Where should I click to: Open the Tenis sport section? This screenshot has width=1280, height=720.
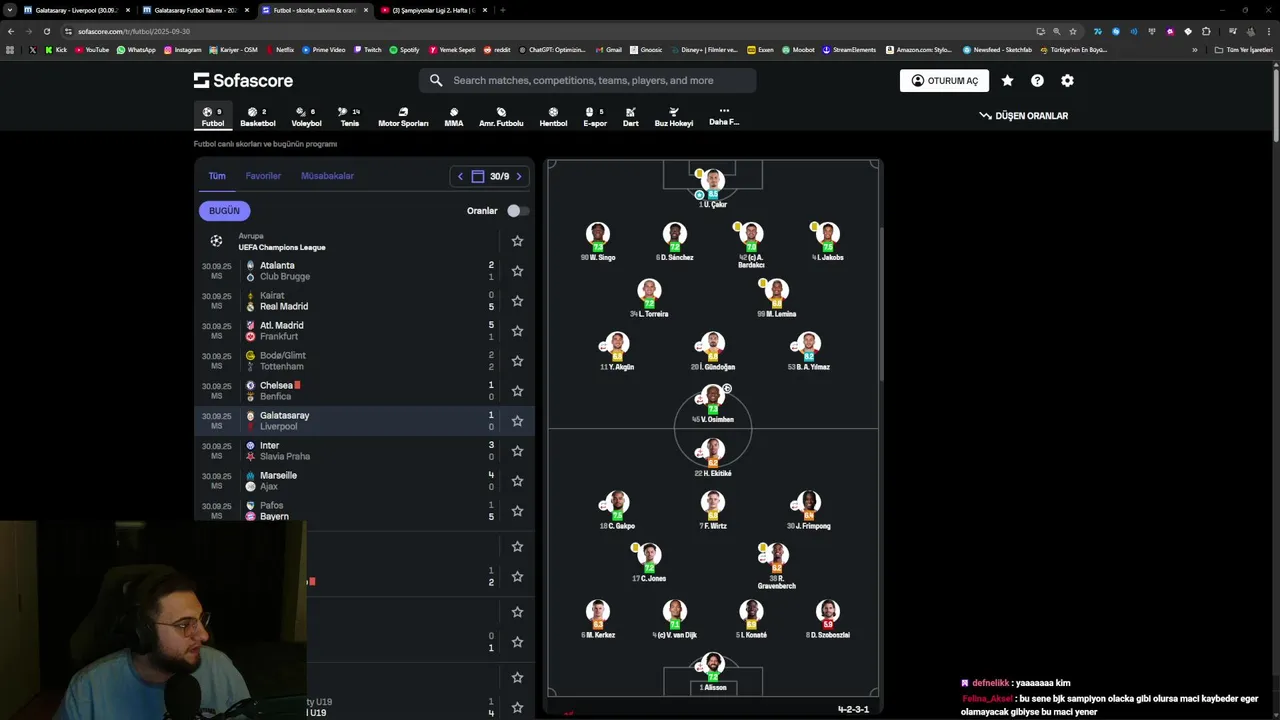click(x=349, y=117)
